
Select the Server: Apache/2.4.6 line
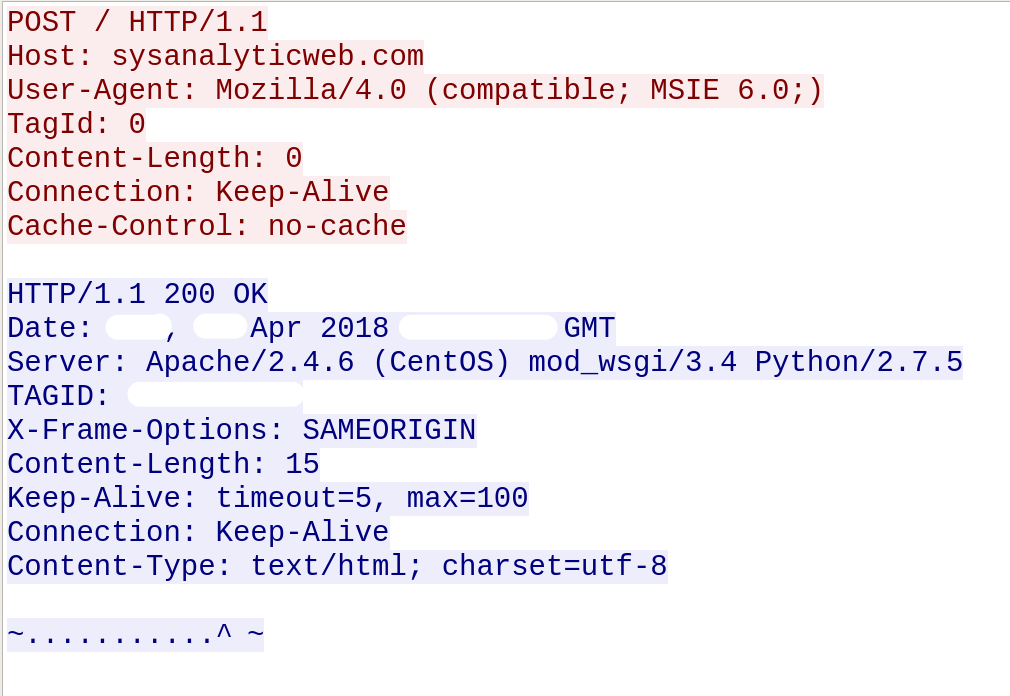pos(484,362)
